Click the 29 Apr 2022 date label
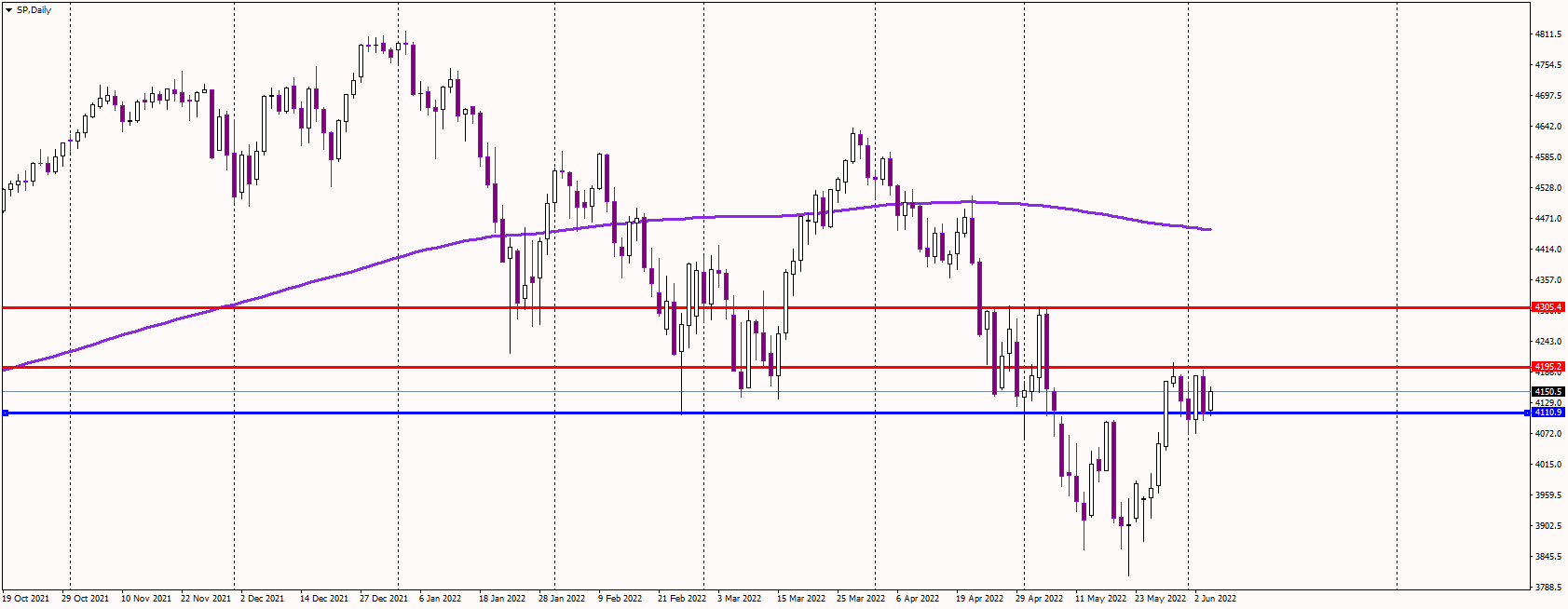The width and height of the screenshot is (1568, 609). [1039, 599]
